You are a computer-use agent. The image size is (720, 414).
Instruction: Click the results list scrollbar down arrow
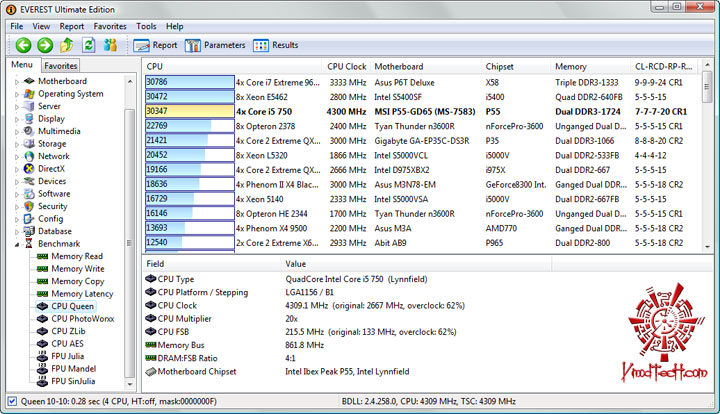click(707, 246)
